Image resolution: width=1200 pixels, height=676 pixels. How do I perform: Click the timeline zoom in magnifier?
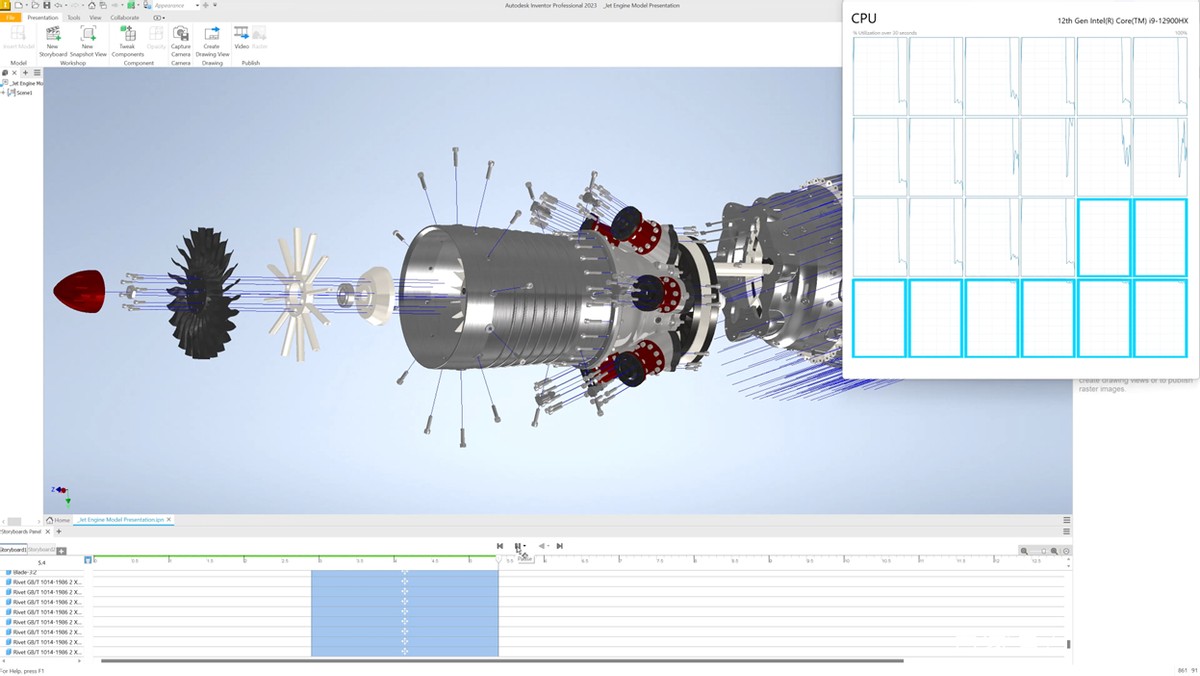click(x=1054, y=551)
